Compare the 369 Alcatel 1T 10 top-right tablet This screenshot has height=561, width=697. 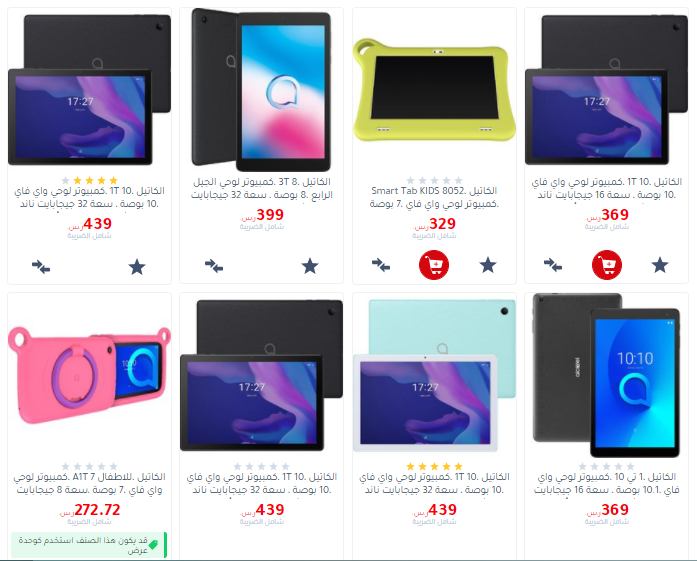(x=553, y=265)
